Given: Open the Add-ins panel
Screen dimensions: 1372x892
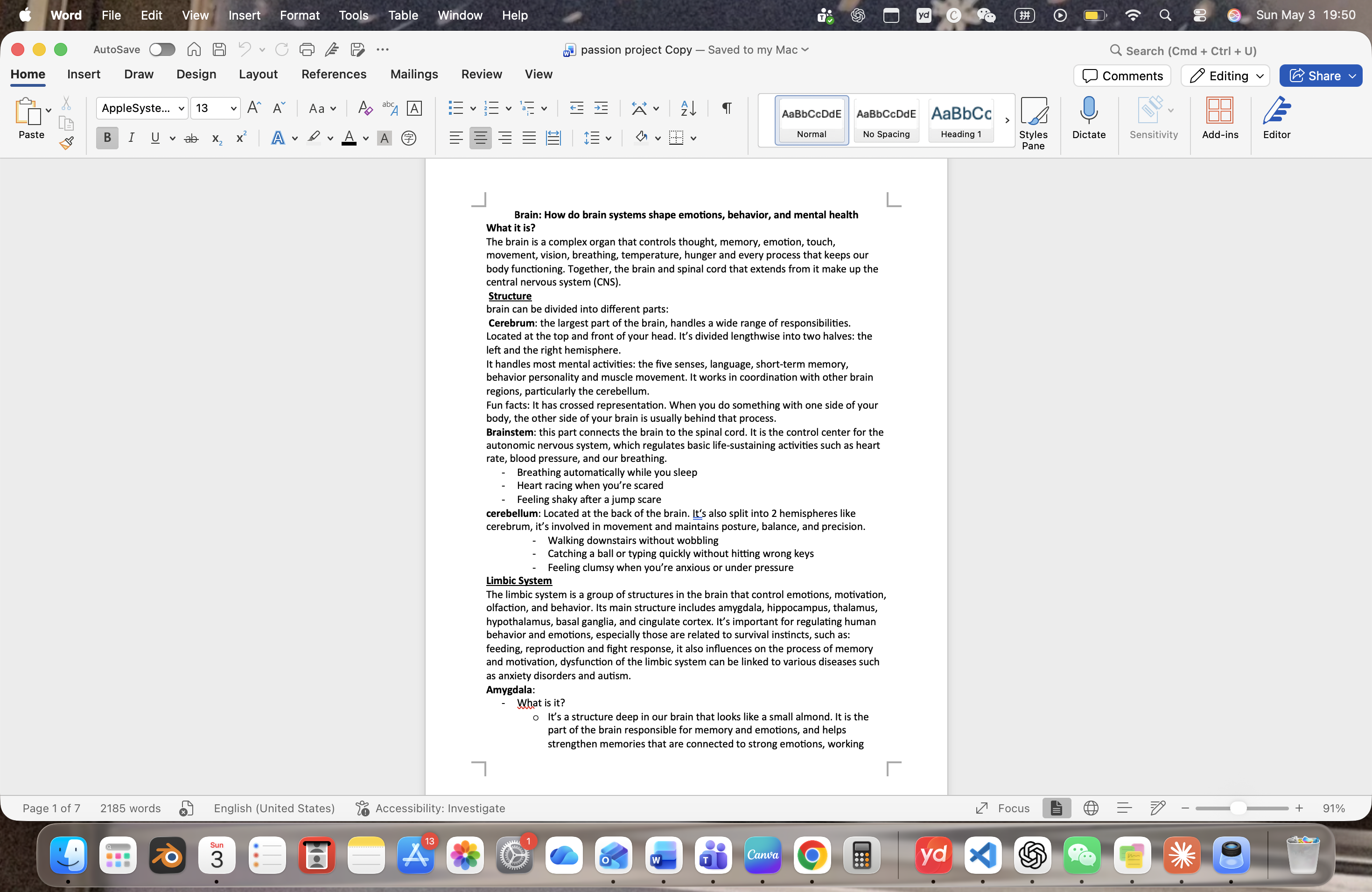Looking at the screenshot, I should [x=1220, y=118].
